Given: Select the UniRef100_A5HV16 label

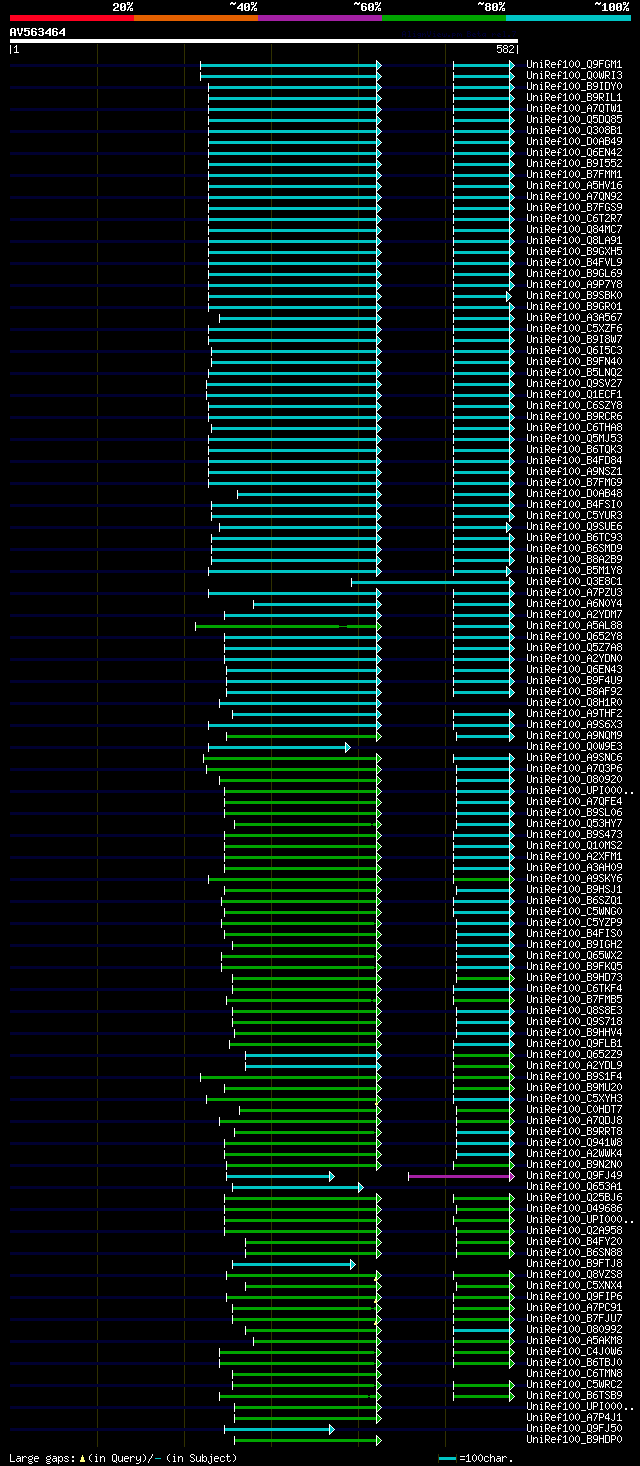Looking at the screenshot, I should 574,186.
